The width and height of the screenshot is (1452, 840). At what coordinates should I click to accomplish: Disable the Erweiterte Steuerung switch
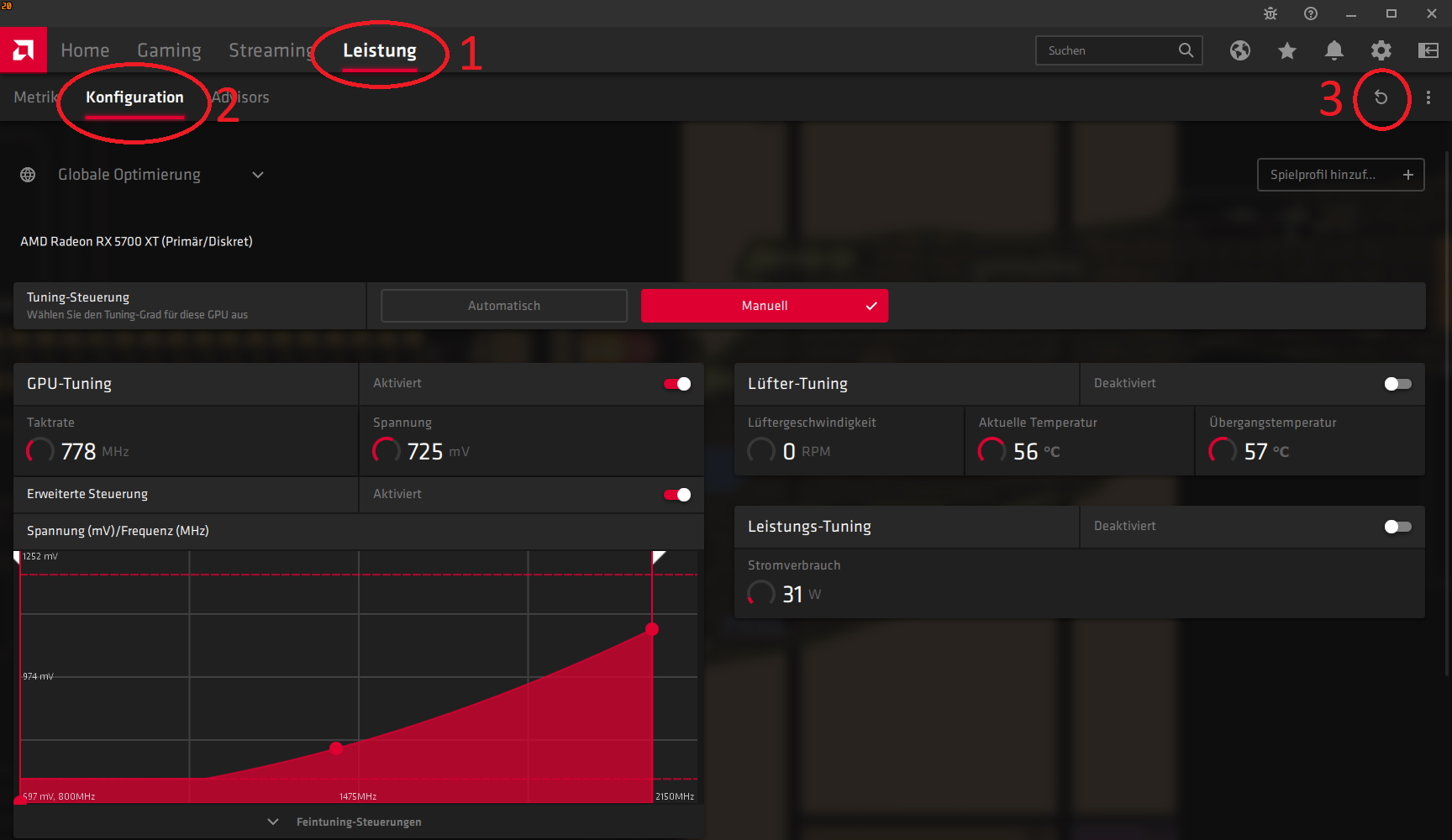677,495
